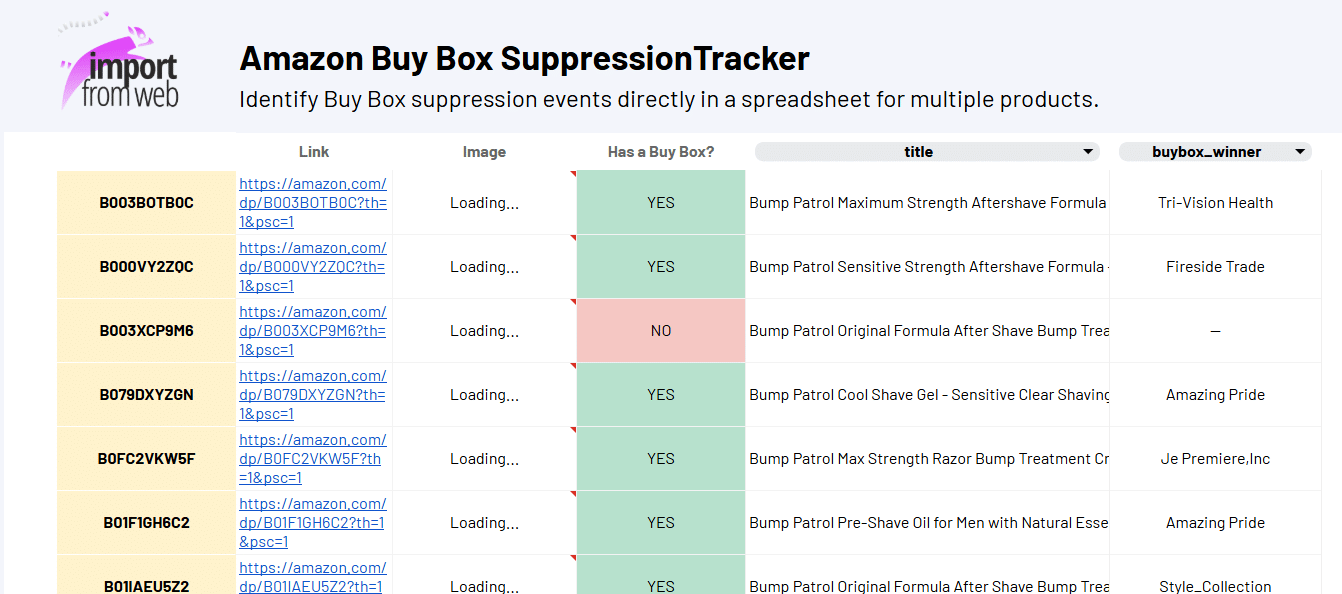Viewport: 1342px width, 594px height.
Task: Select the Tri-Vision Health winner cell
Action: 1215,203
